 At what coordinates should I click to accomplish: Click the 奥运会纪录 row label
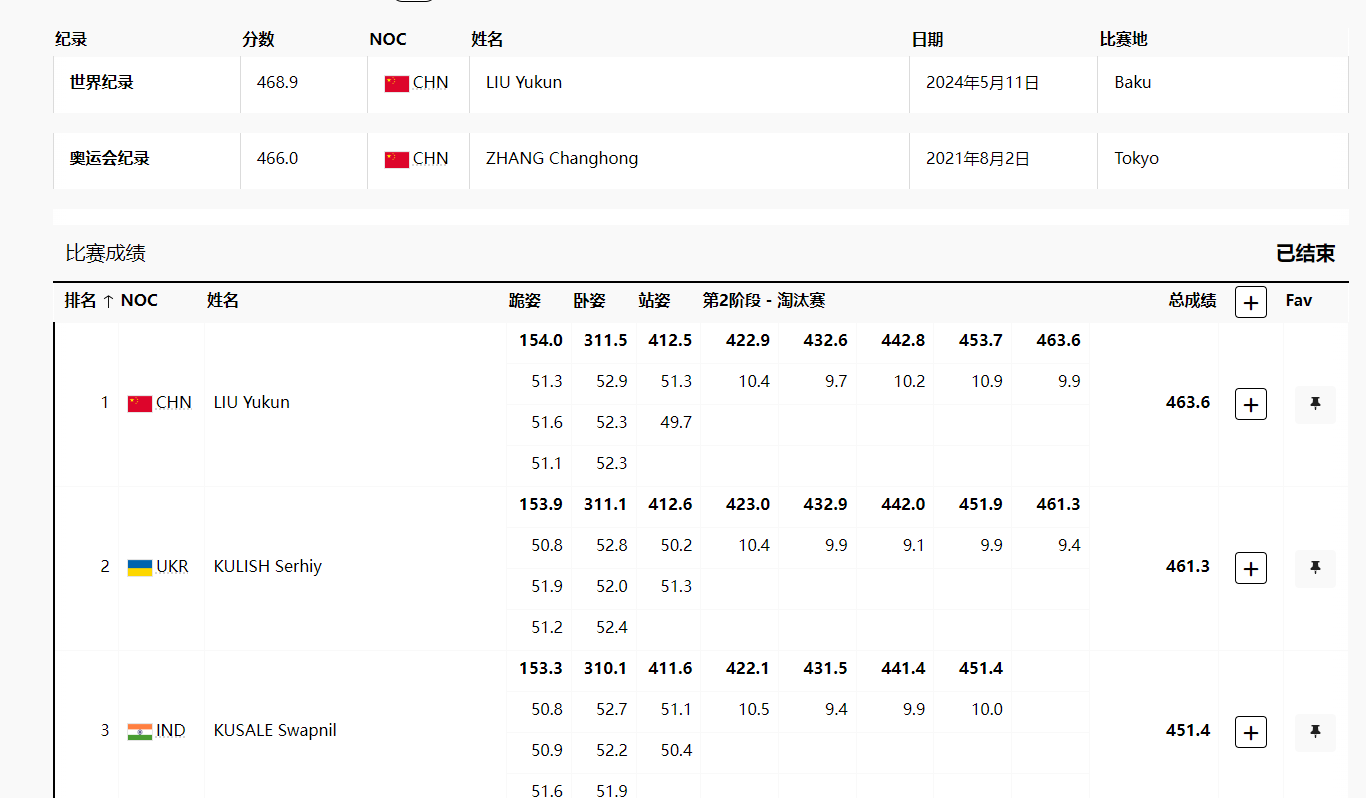(110, 158)
